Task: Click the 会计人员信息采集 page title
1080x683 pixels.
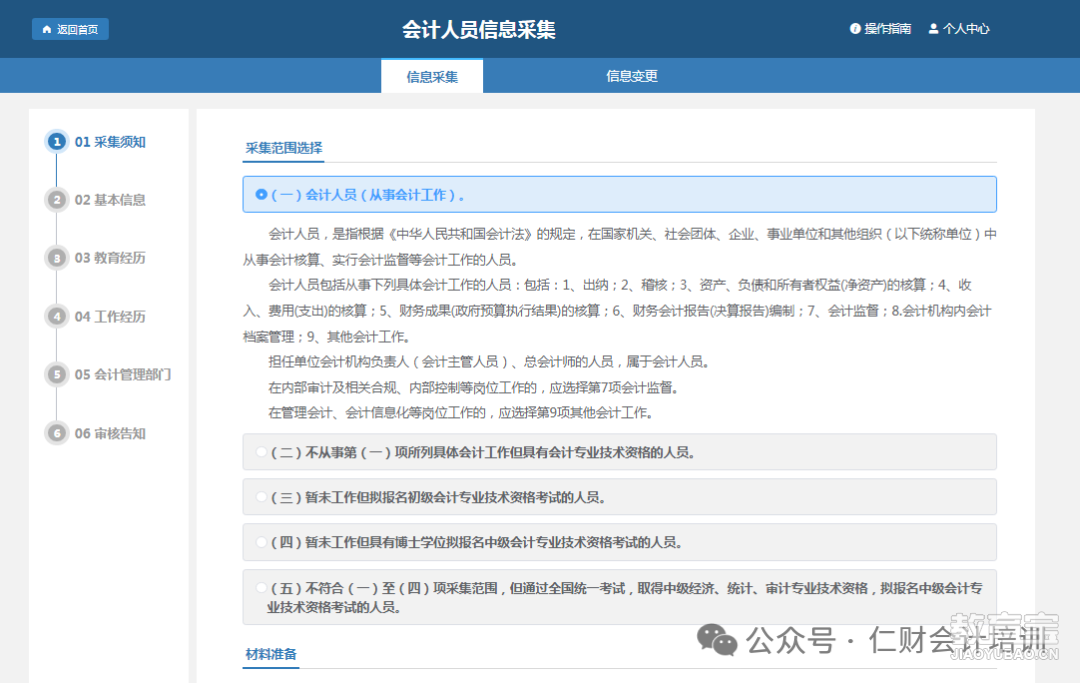Action: [479, 30]
